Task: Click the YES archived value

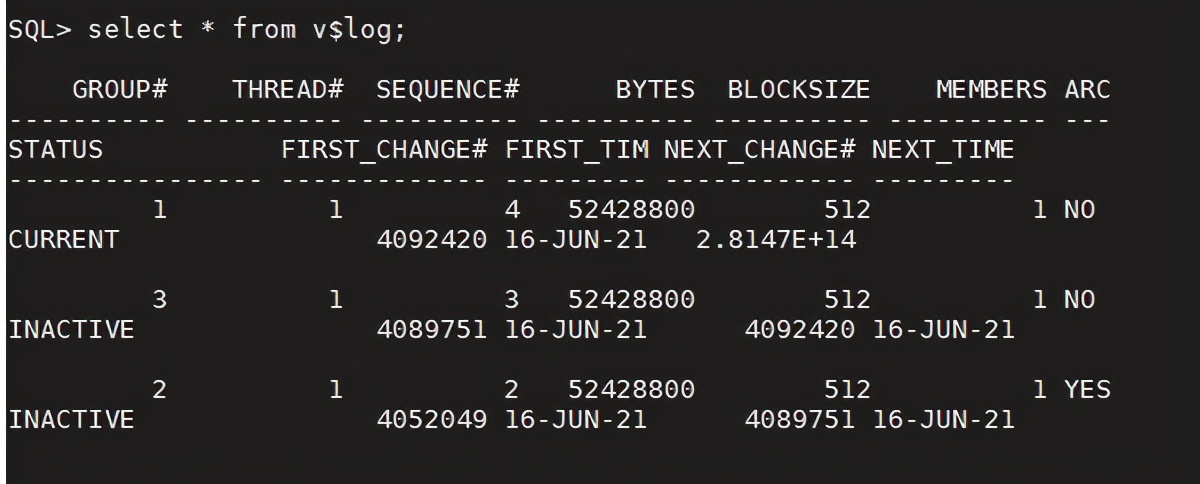Action: point(1087,389)
